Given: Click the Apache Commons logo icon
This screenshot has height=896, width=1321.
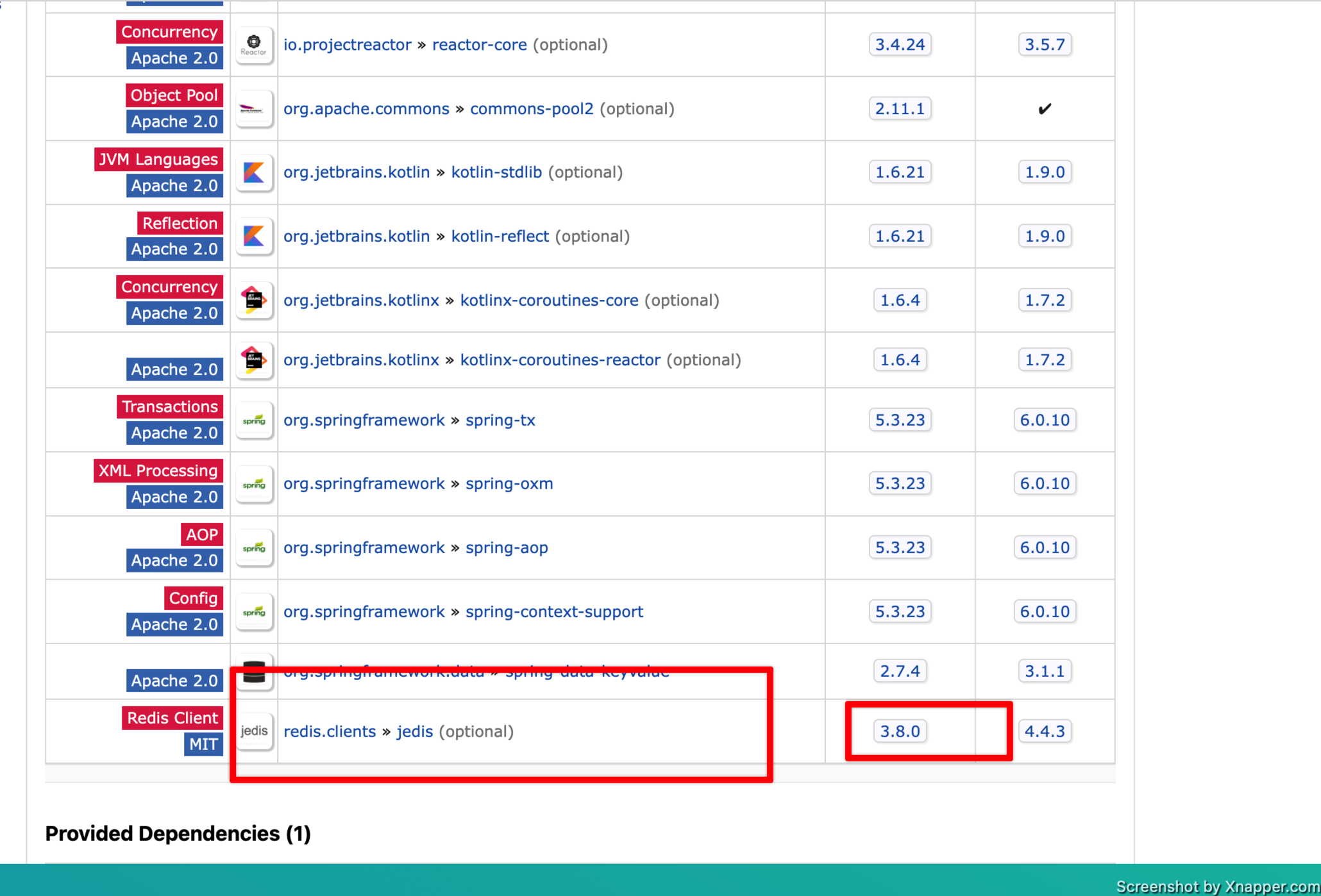Looking at the screenshot, I should pyautogui.click(x=254, y=108).
